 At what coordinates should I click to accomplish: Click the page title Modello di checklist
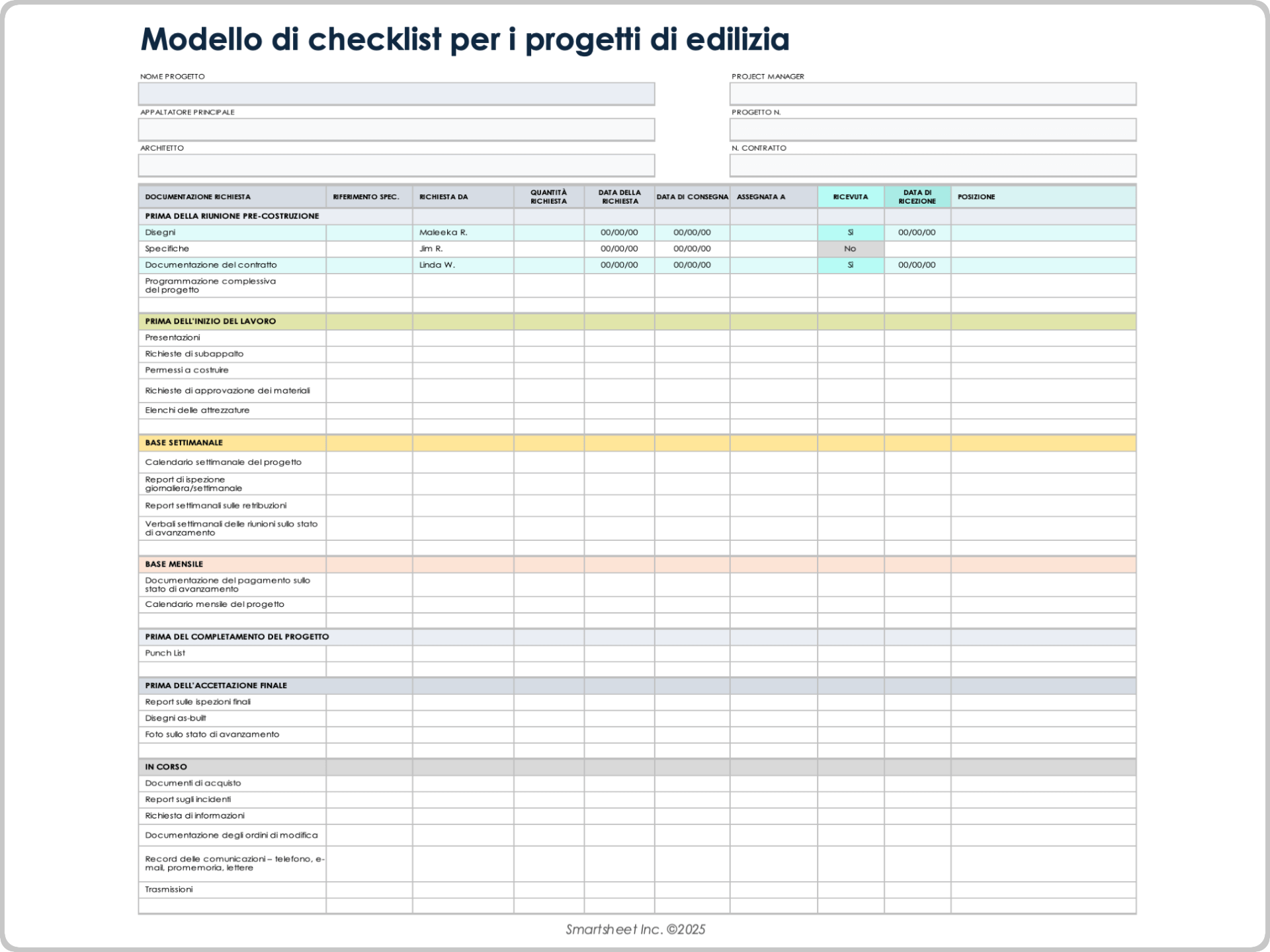(x=465, y=39)
